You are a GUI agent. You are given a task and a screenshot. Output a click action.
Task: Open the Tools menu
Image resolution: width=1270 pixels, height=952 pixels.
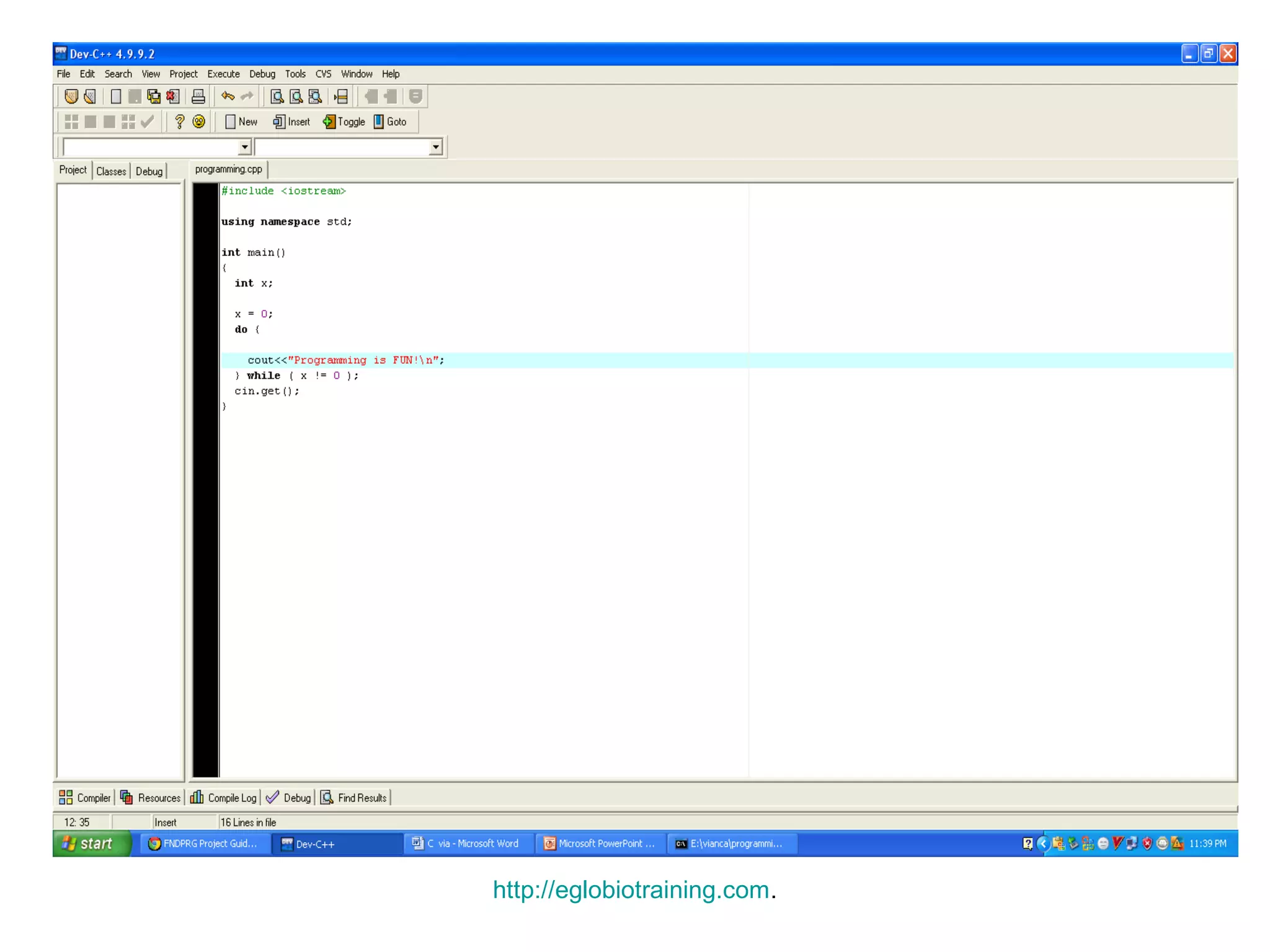coord(295,74)
